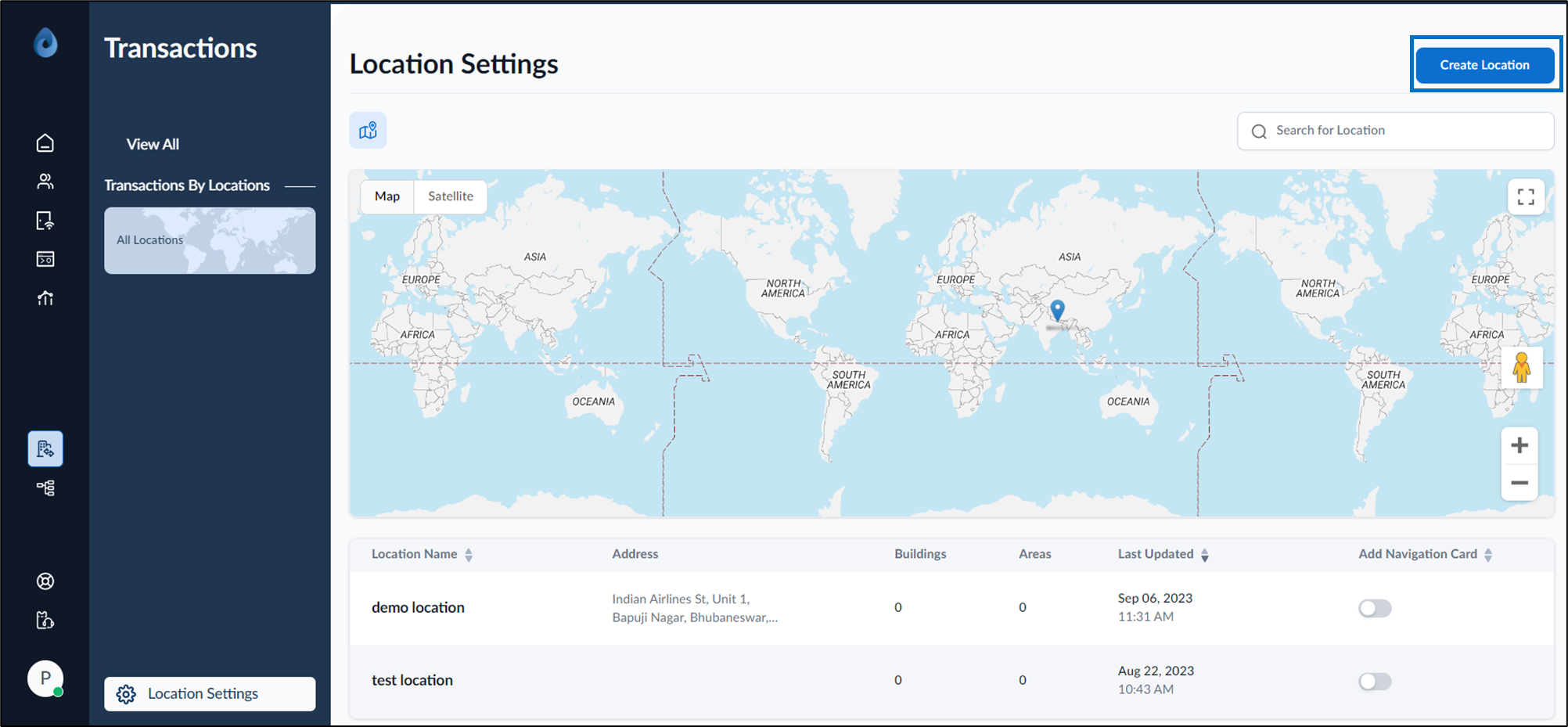Toggle the map view icon button
The height and width of the screenshot is (727, 1568).
[368, 131]
